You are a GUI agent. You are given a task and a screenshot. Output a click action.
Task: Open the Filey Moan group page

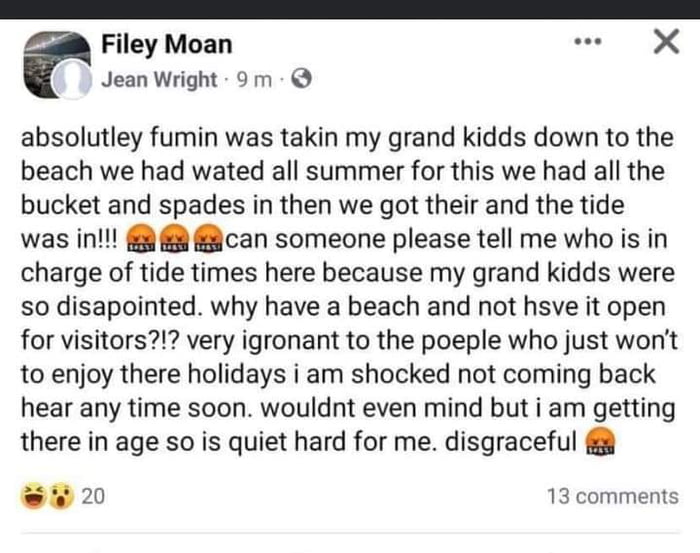[167, 45]
